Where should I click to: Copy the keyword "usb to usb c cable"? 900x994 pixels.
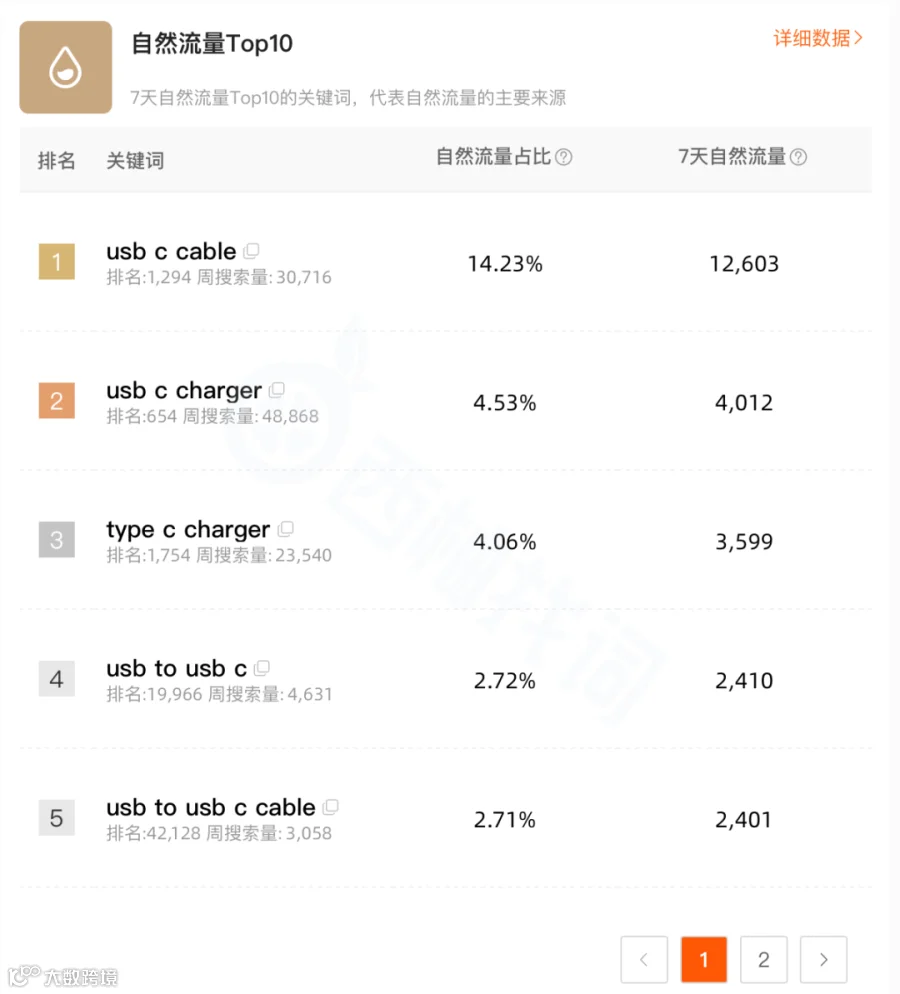[330, 807]
